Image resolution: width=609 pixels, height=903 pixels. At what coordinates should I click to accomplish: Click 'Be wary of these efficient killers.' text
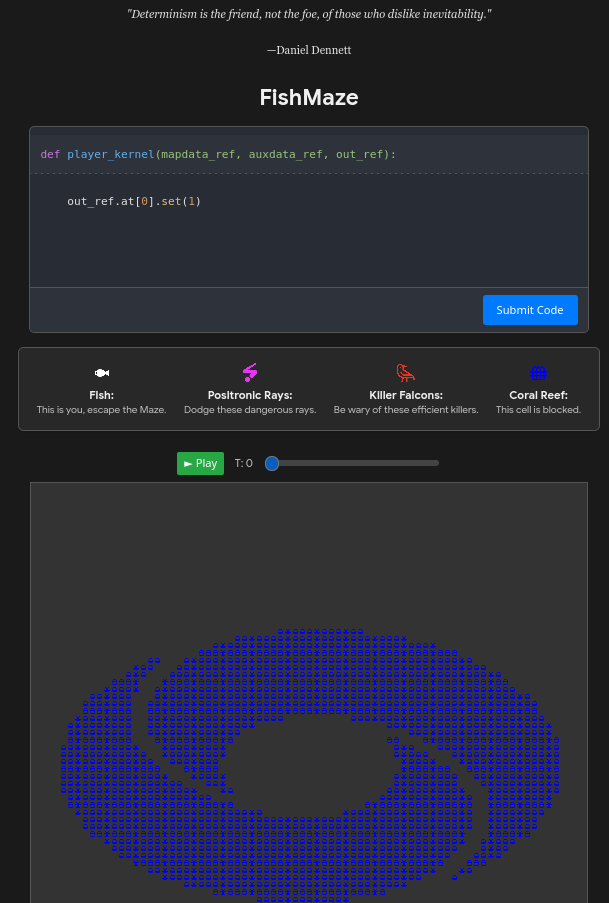point(406,410)
